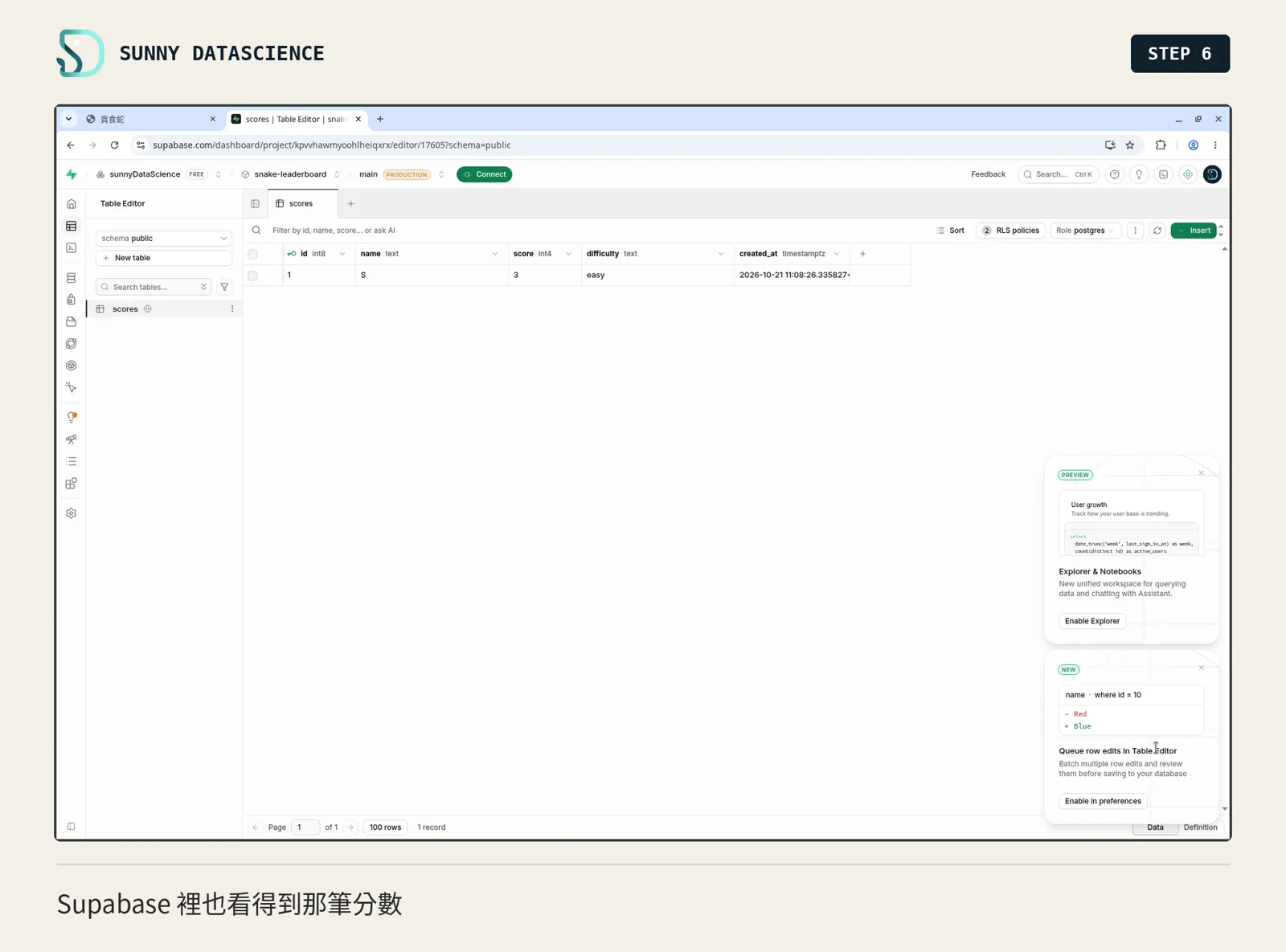Tick the select-all header checkbox
This screenshot has width=1286, height=952.
click(x=253, y=254)
